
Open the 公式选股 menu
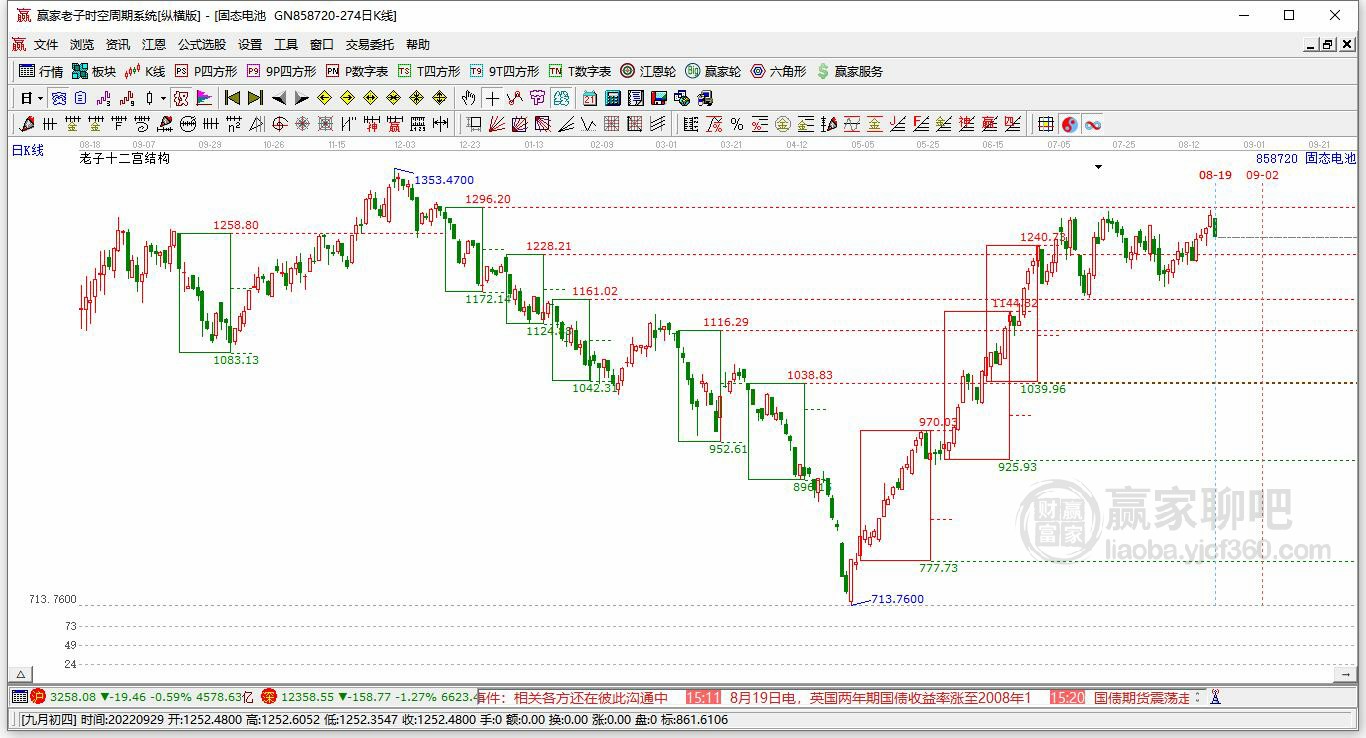202,45
